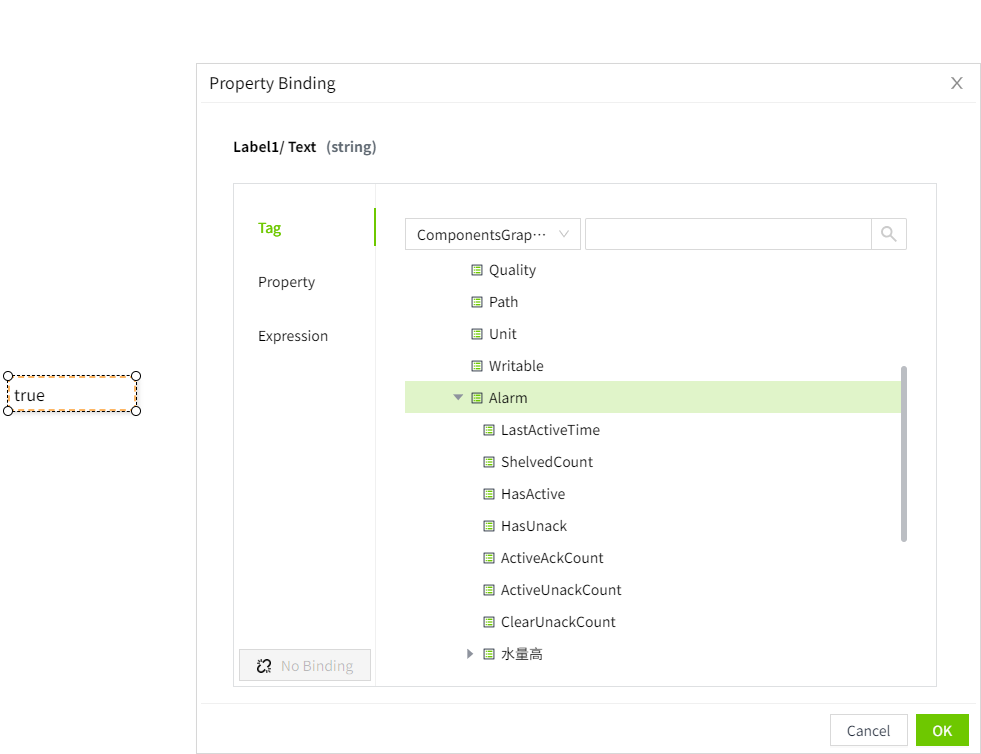Click the search magnifier icon

tap(888, 234)
